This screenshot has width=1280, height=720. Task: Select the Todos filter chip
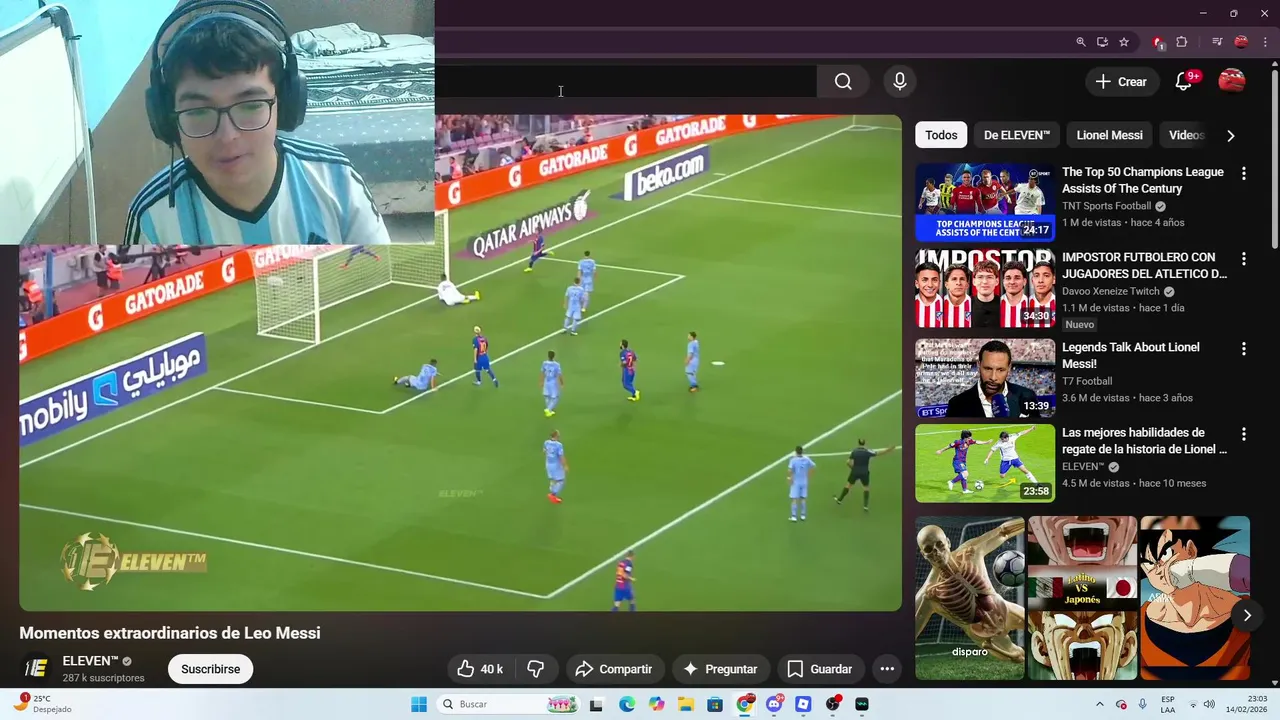941,135
